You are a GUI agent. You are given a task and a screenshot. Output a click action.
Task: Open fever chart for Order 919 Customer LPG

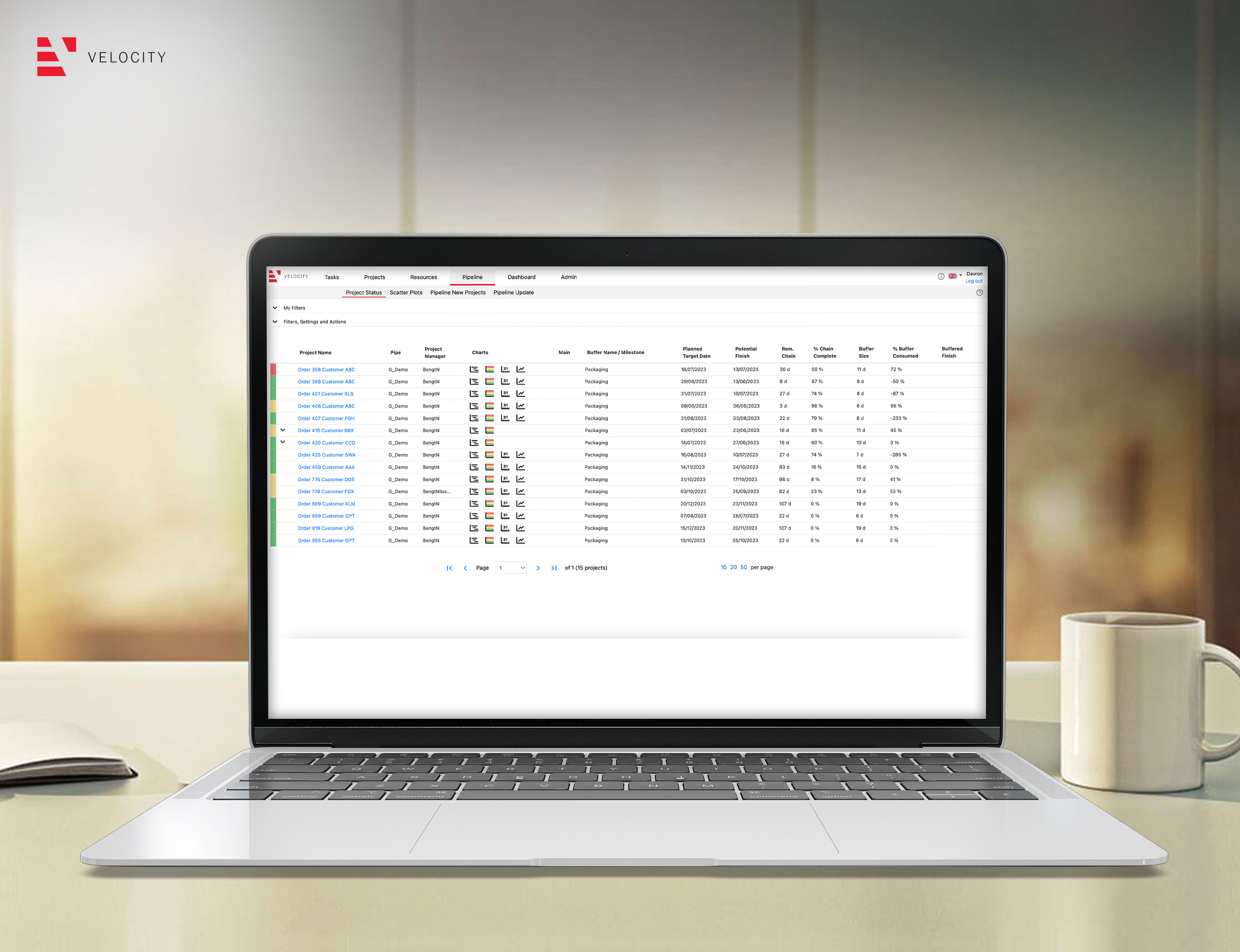pyautogui.click(x=490, y=528)
